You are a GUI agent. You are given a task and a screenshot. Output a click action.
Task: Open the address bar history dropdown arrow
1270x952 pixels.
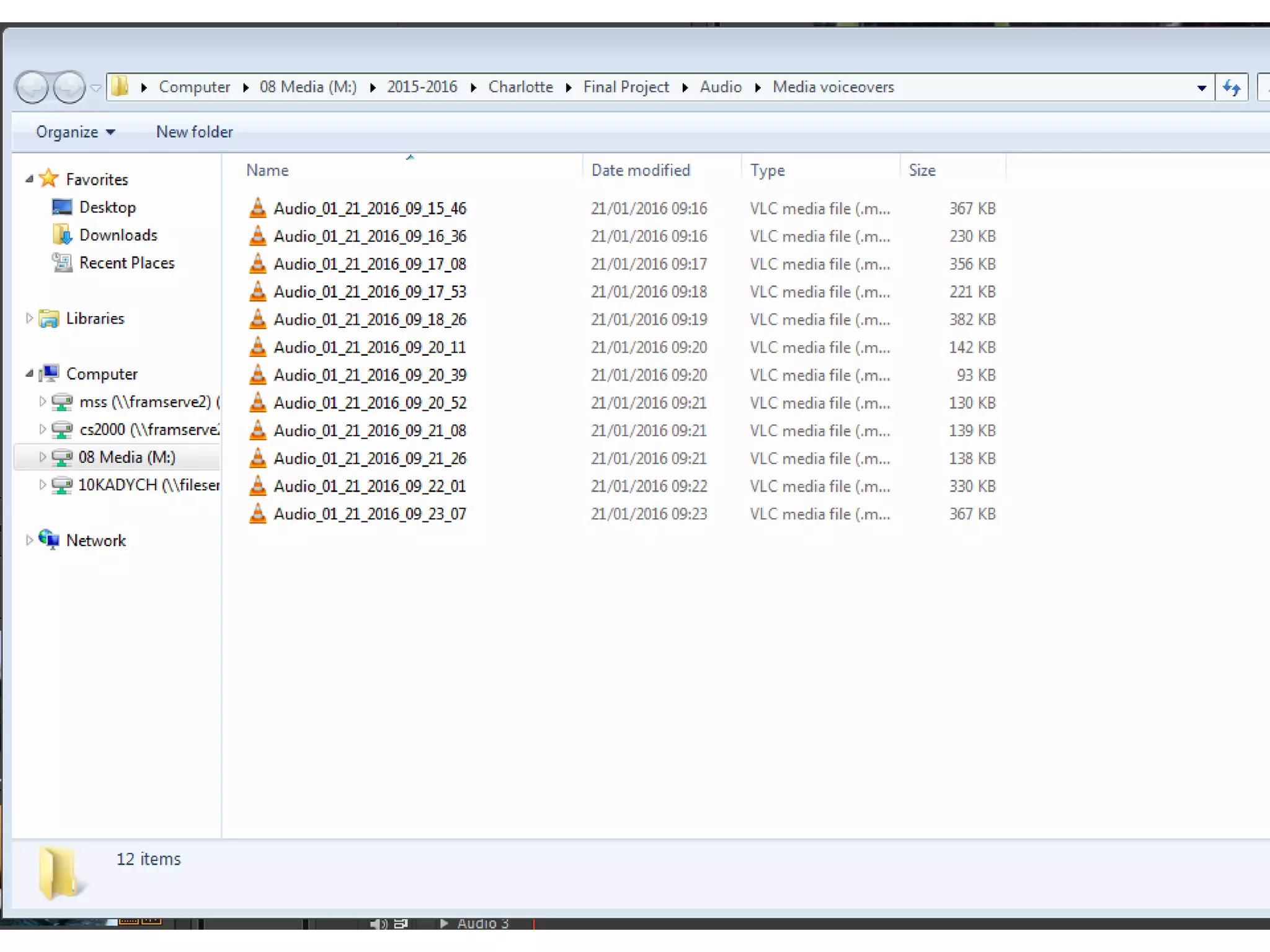1201,87
